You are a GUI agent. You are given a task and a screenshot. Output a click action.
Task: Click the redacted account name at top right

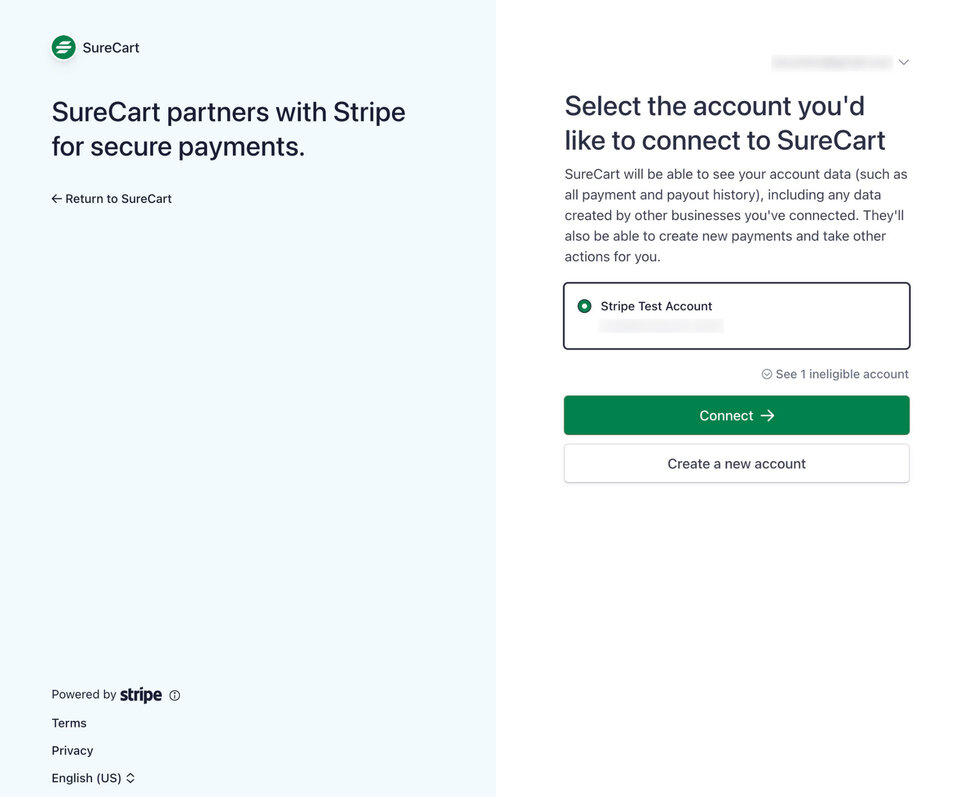[x=830, y=61]
